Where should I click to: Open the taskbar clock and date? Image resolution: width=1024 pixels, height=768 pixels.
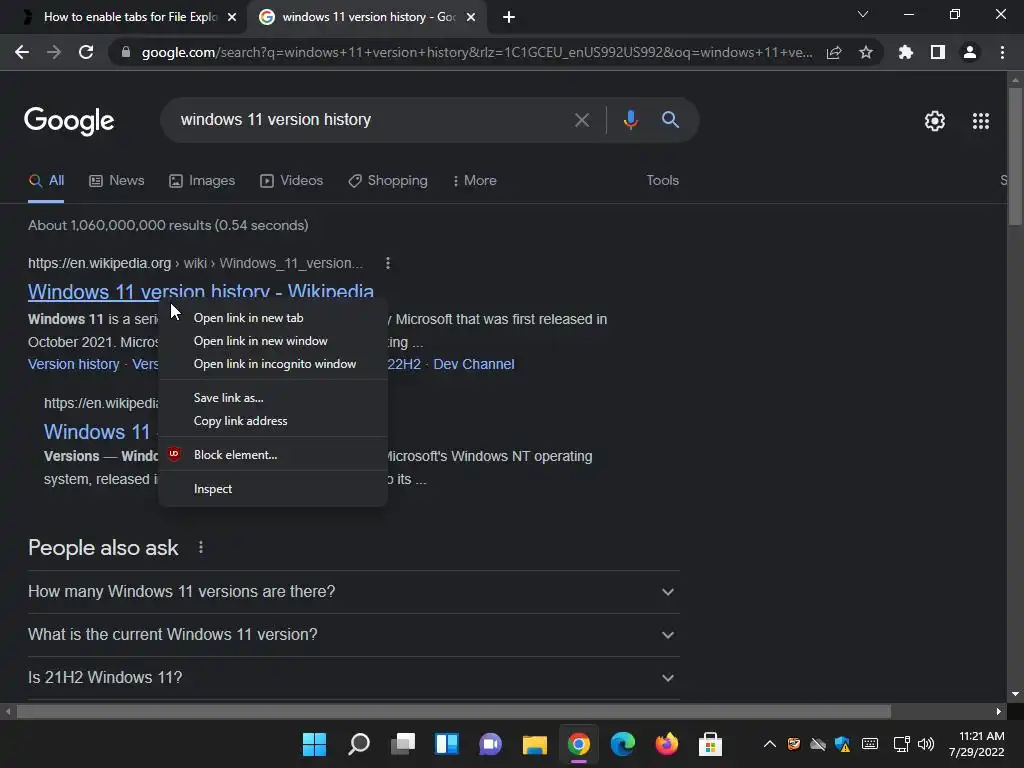click(x=977, y=744)
